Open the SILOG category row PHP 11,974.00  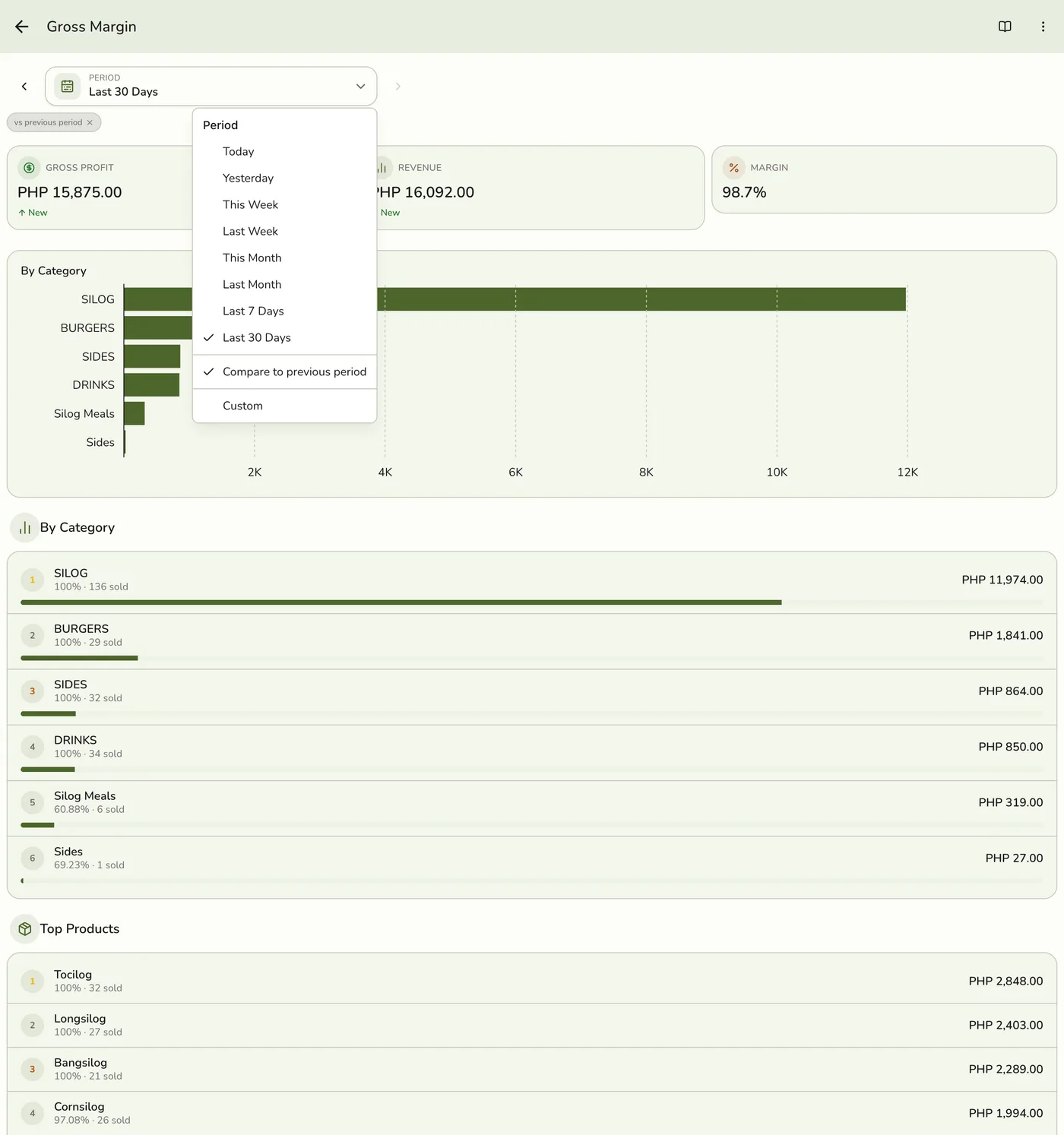click(532, 583)
